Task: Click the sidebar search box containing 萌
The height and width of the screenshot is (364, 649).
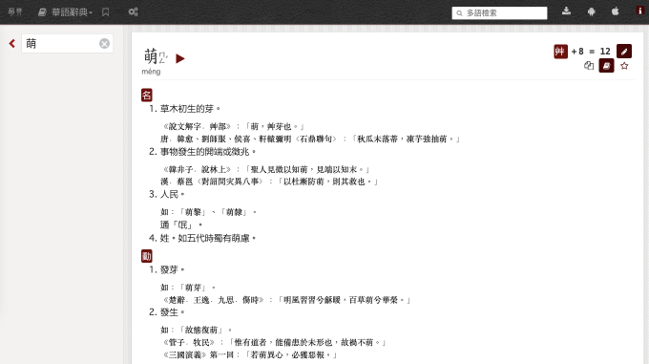Action: click(67, 43)
